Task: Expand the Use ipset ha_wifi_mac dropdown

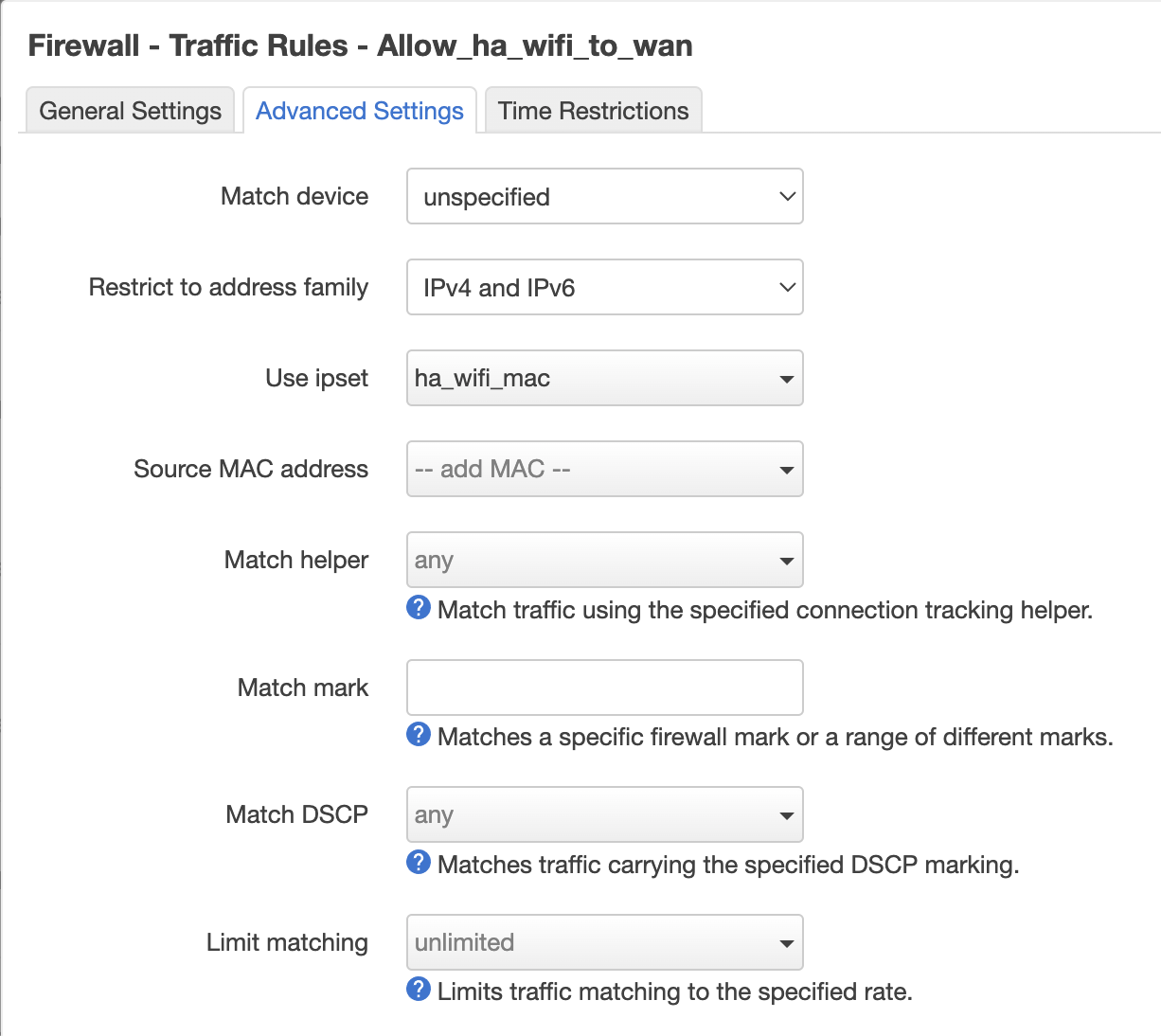Action: 605,378
